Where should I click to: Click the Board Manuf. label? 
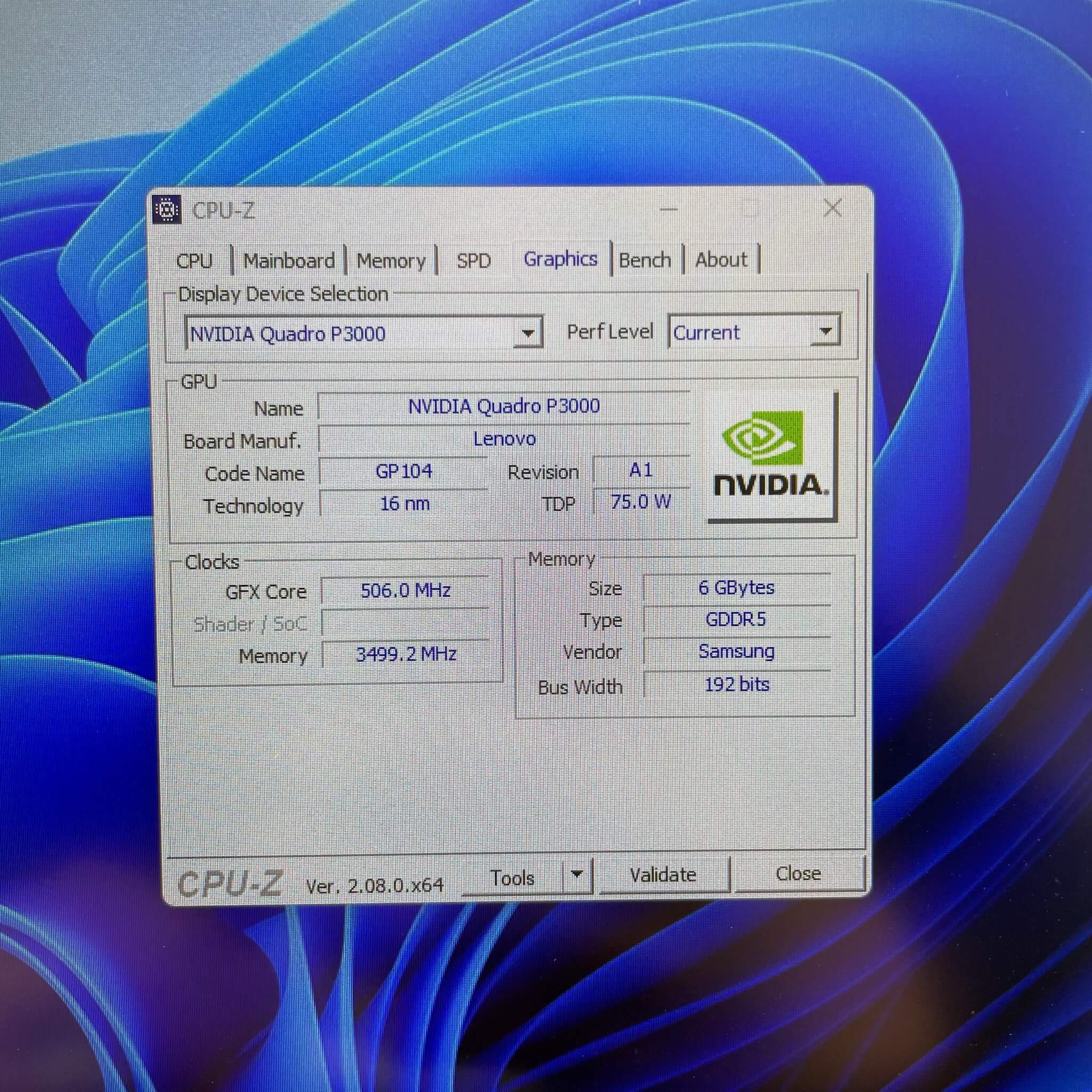243,441
